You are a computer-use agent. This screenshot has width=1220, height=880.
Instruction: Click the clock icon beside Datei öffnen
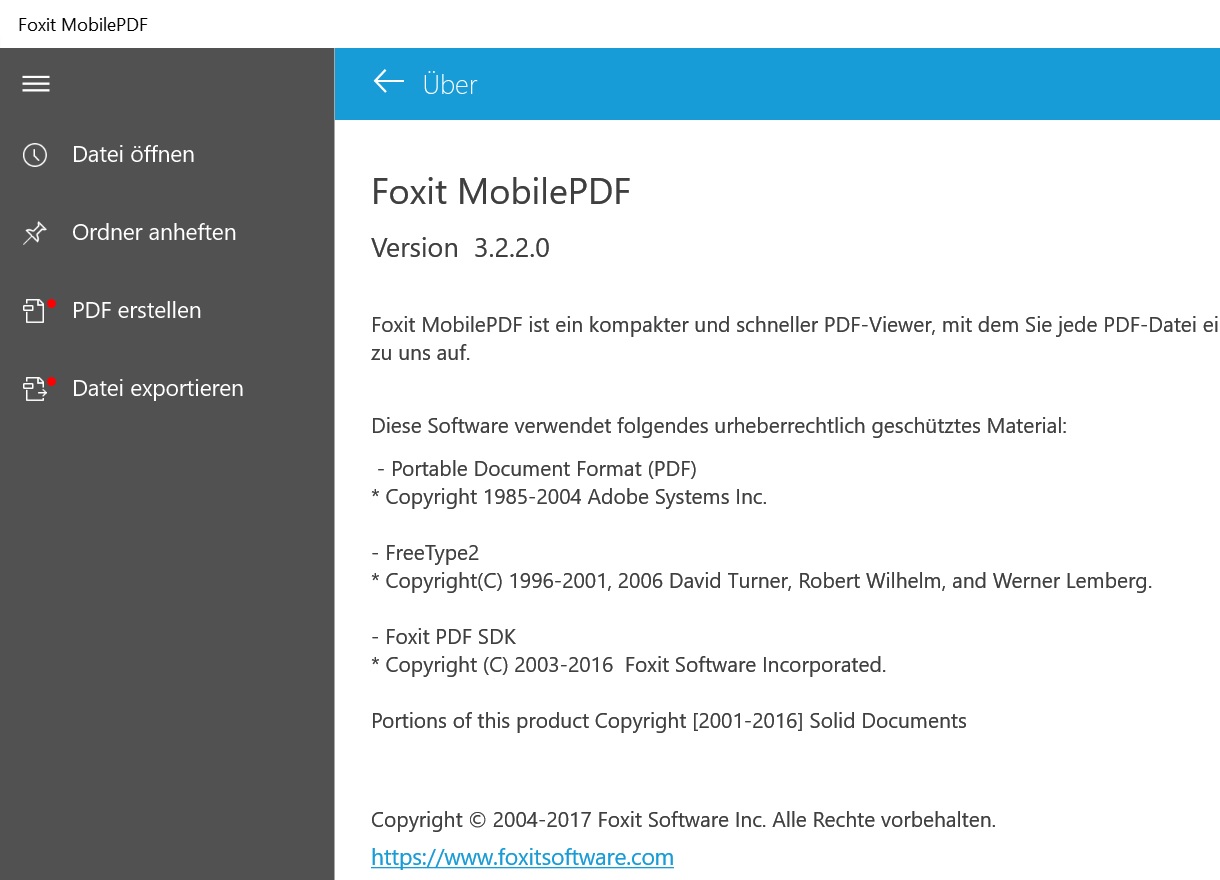click(35, 155)
